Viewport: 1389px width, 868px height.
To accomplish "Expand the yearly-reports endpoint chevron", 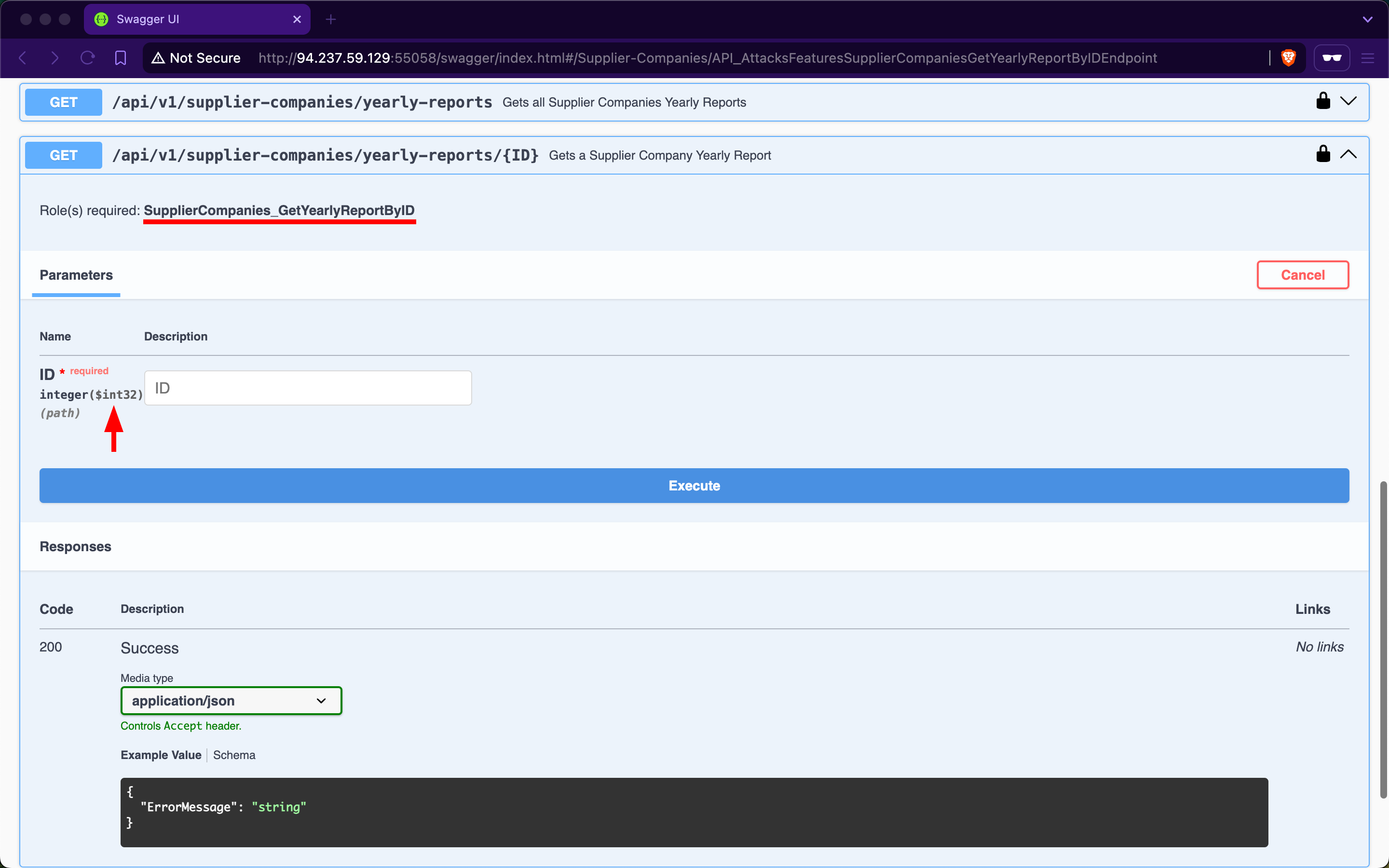I will (x=1348, y=102).
